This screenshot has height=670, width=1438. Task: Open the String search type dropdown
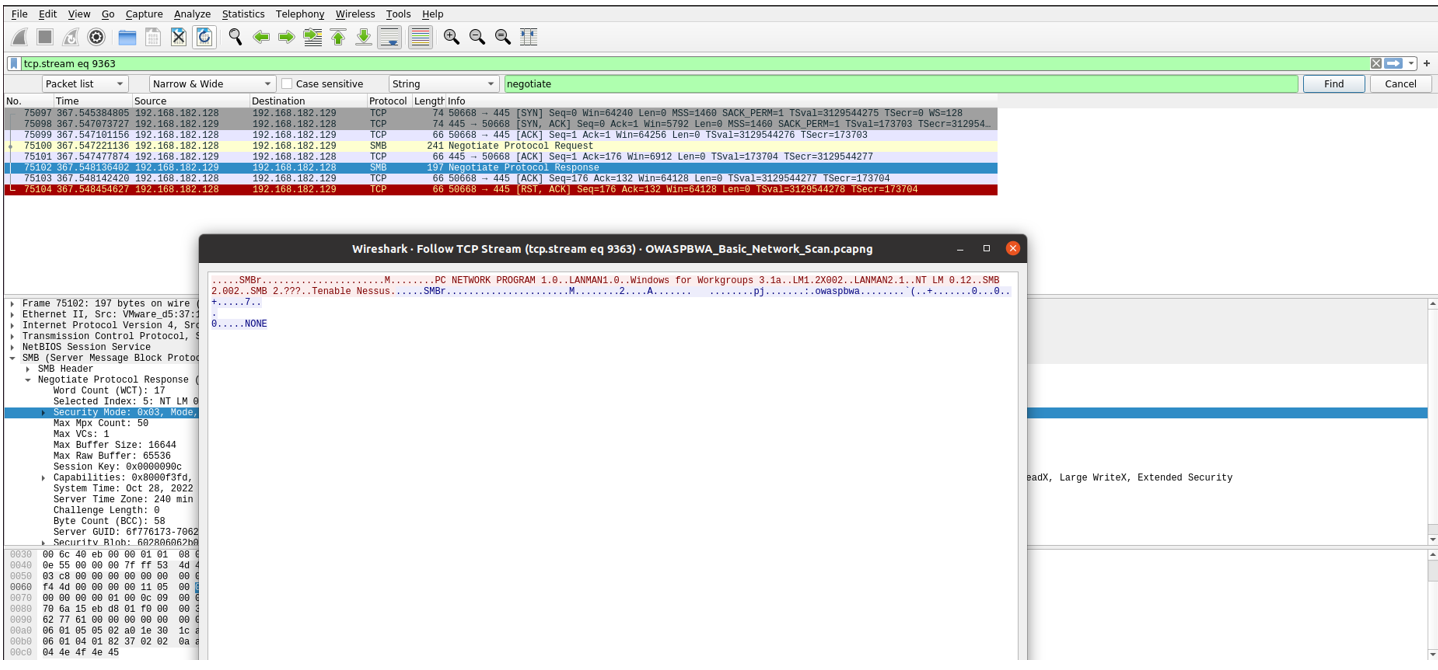pos(443,84)
